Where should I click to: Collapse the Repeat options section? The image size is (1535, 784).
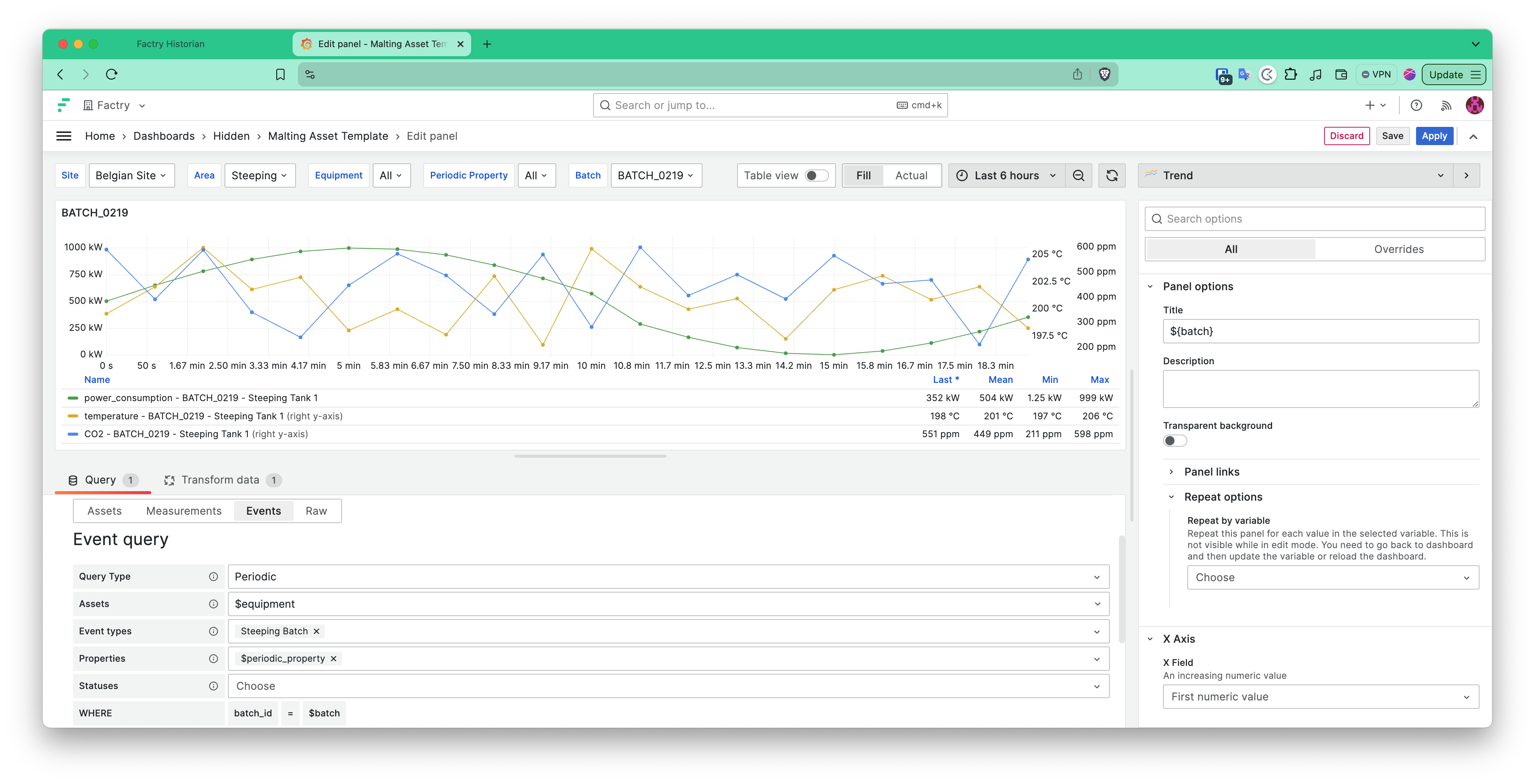(1223, 496)
